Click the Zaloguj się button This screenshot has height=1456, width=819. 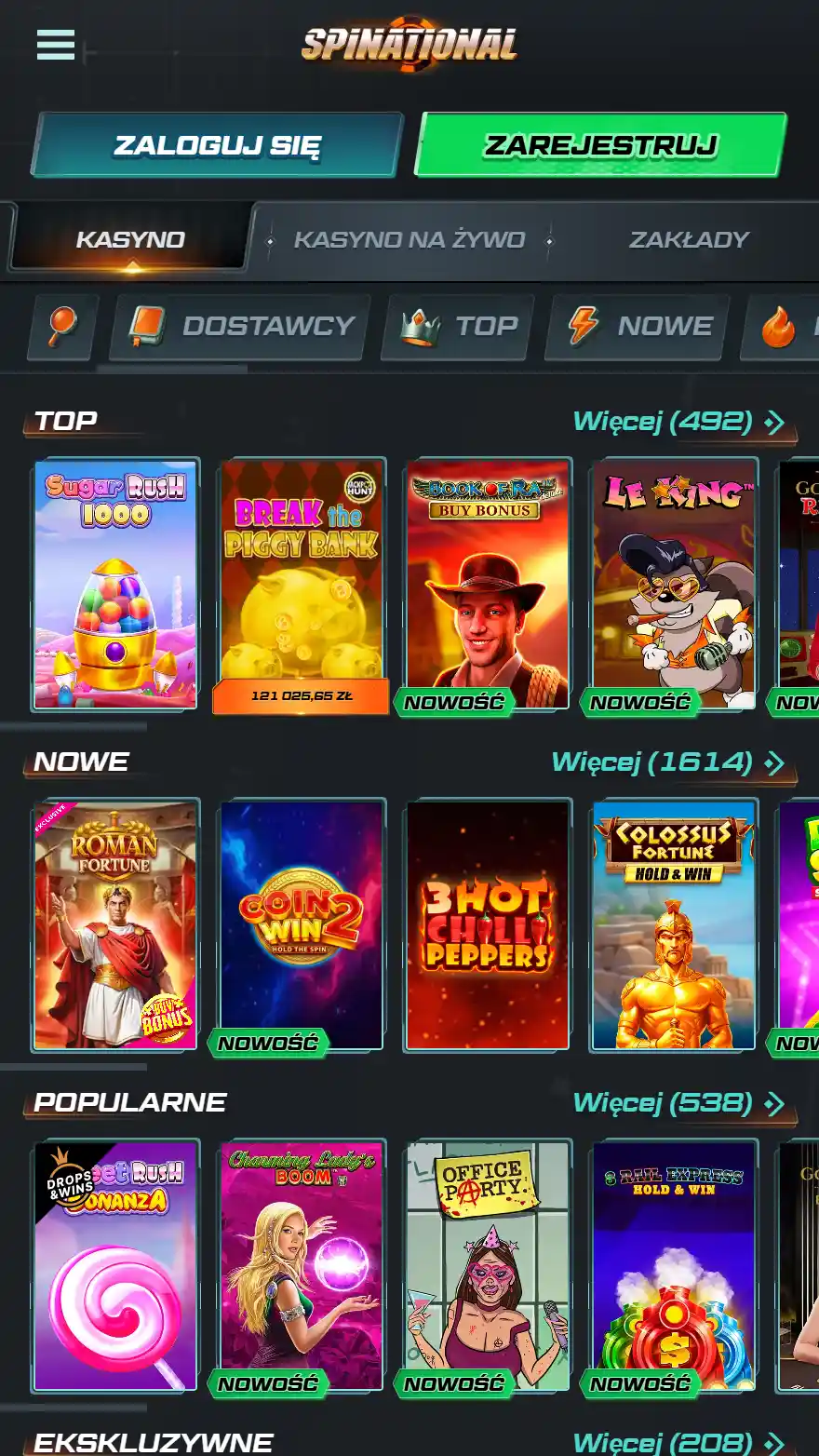coord(218,145)
